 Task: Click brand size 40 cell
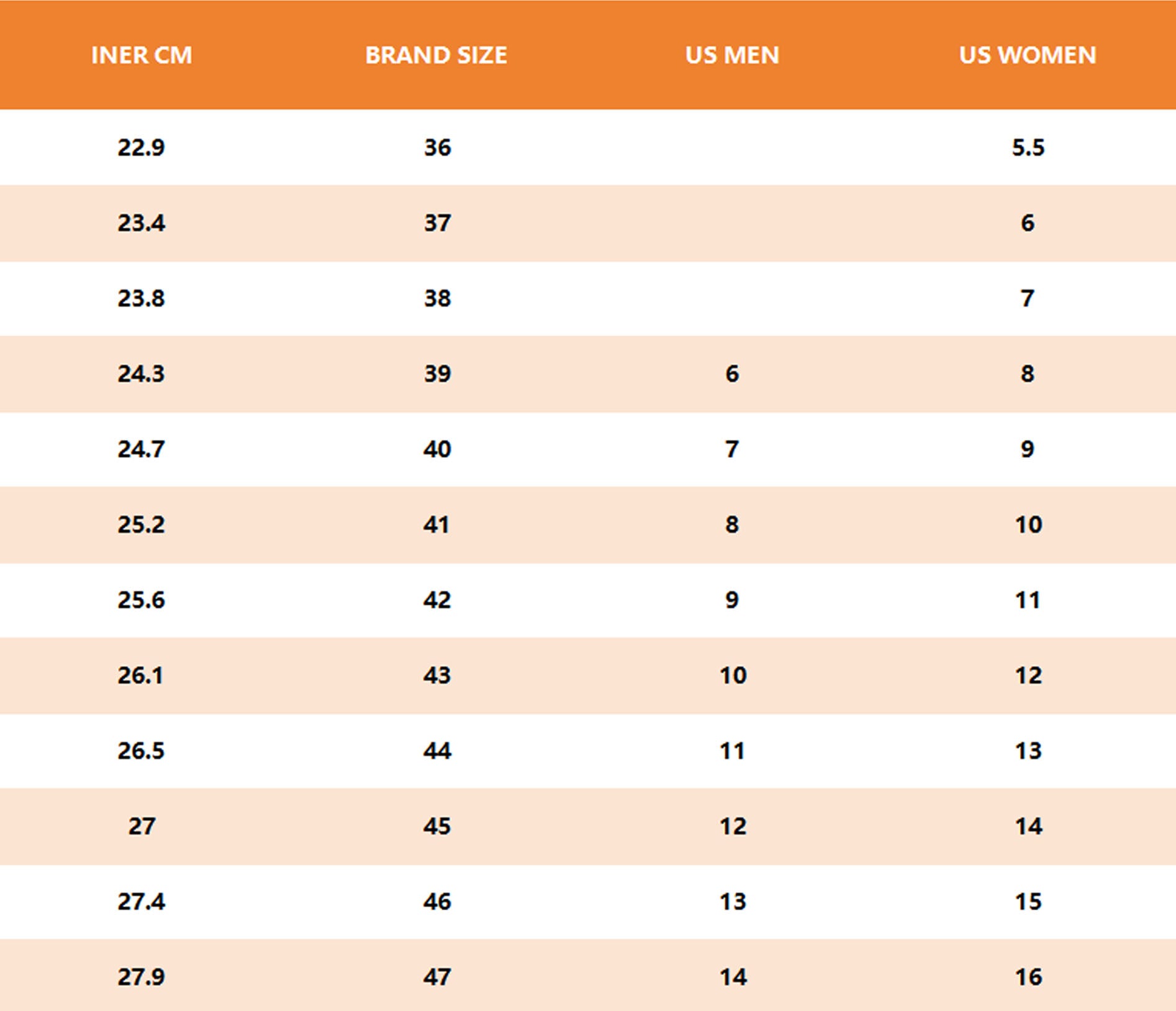[x=437, y=449]
